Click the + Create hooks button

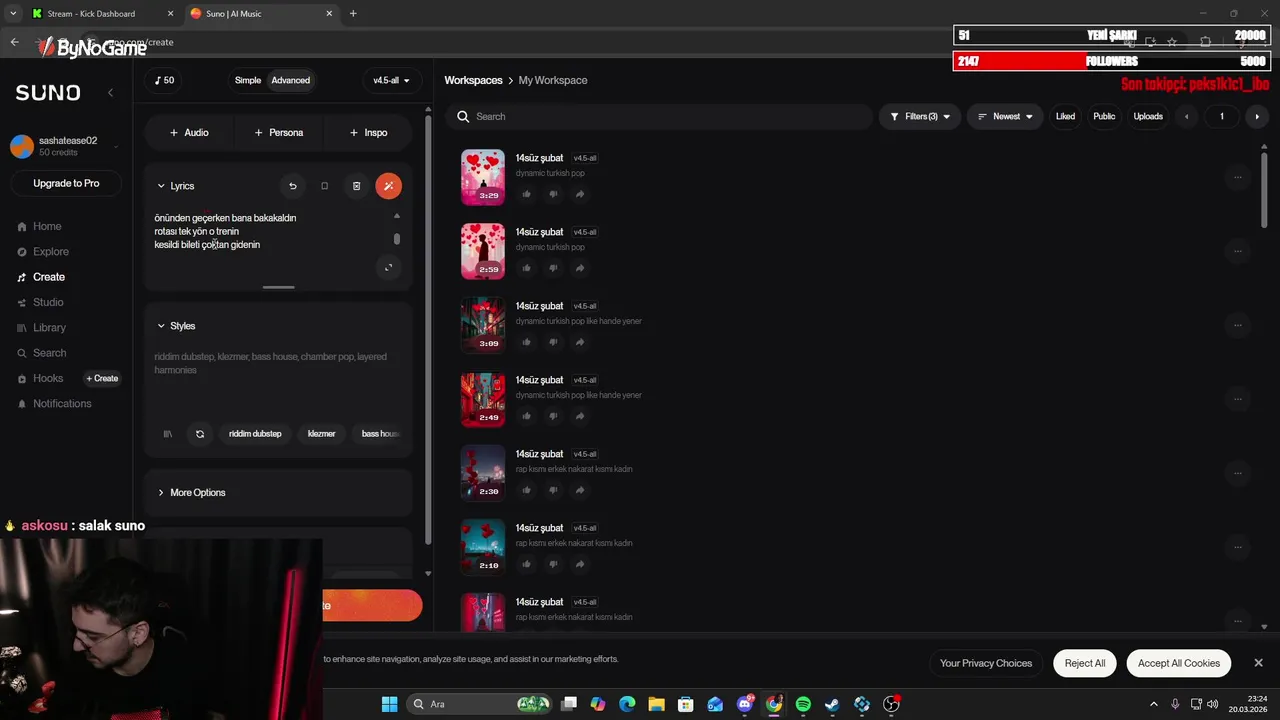(x=102, y=378)
